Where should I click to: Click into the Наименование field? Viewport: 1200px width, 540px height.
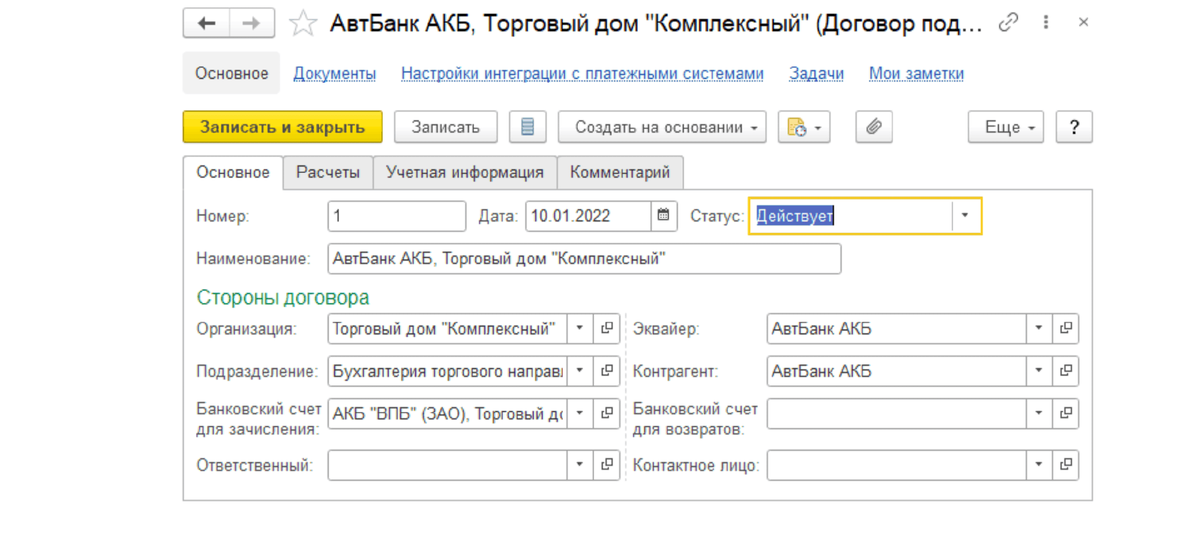[584, 258]
